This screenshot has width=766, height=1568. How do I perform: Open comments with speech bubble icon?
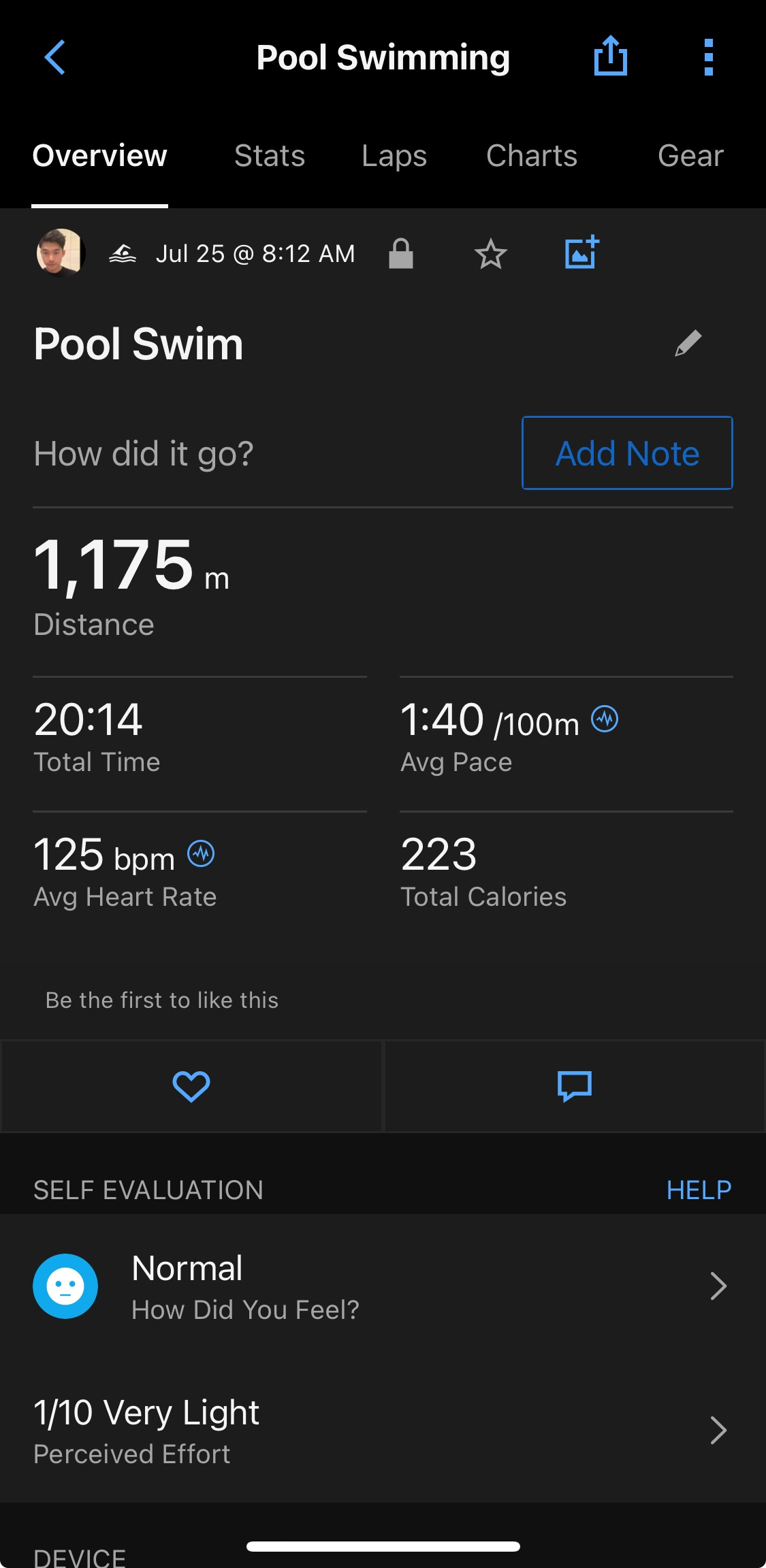pos(575,1085)
